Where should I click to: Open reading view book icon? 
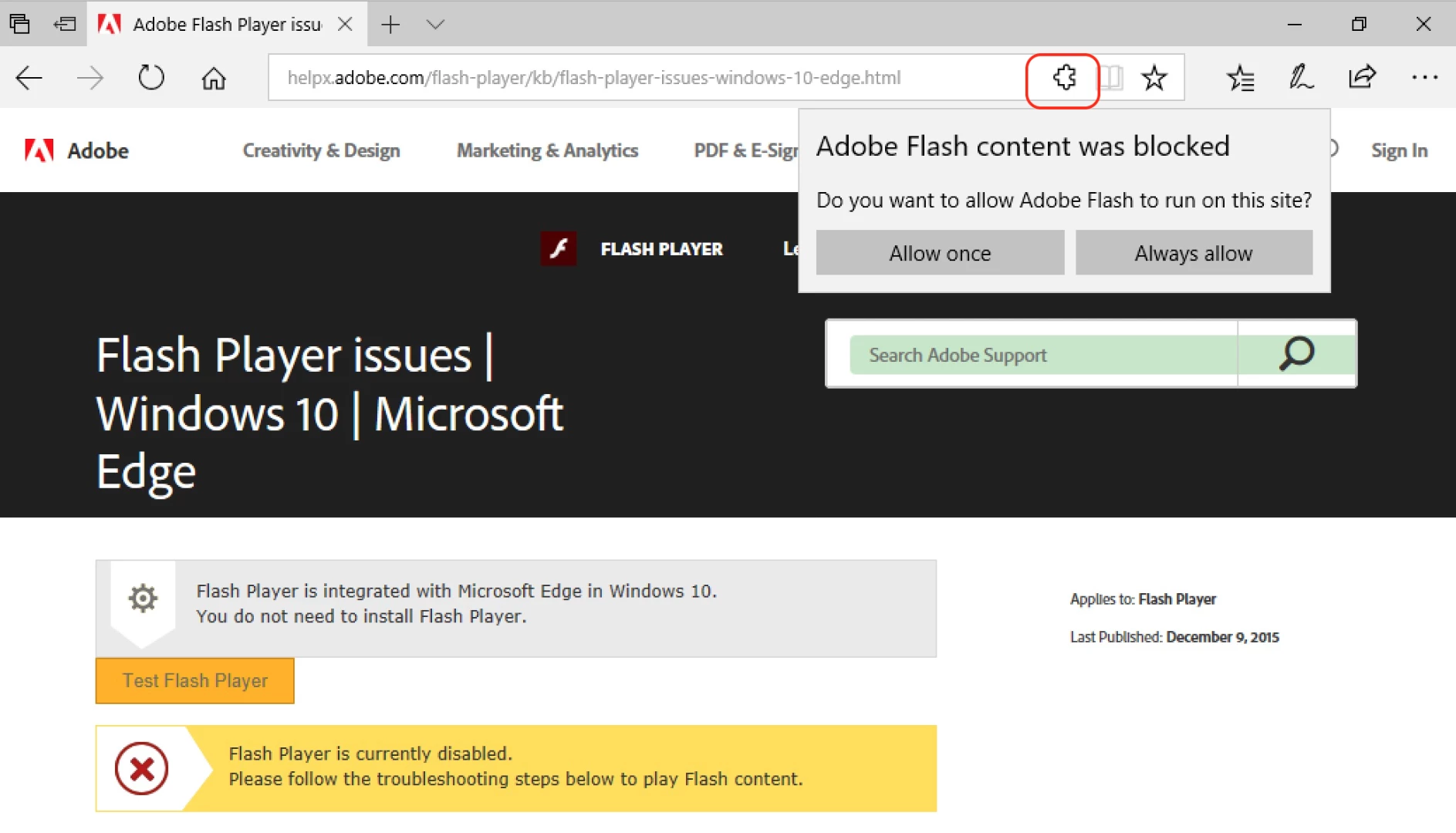(x=1110, y=78)
